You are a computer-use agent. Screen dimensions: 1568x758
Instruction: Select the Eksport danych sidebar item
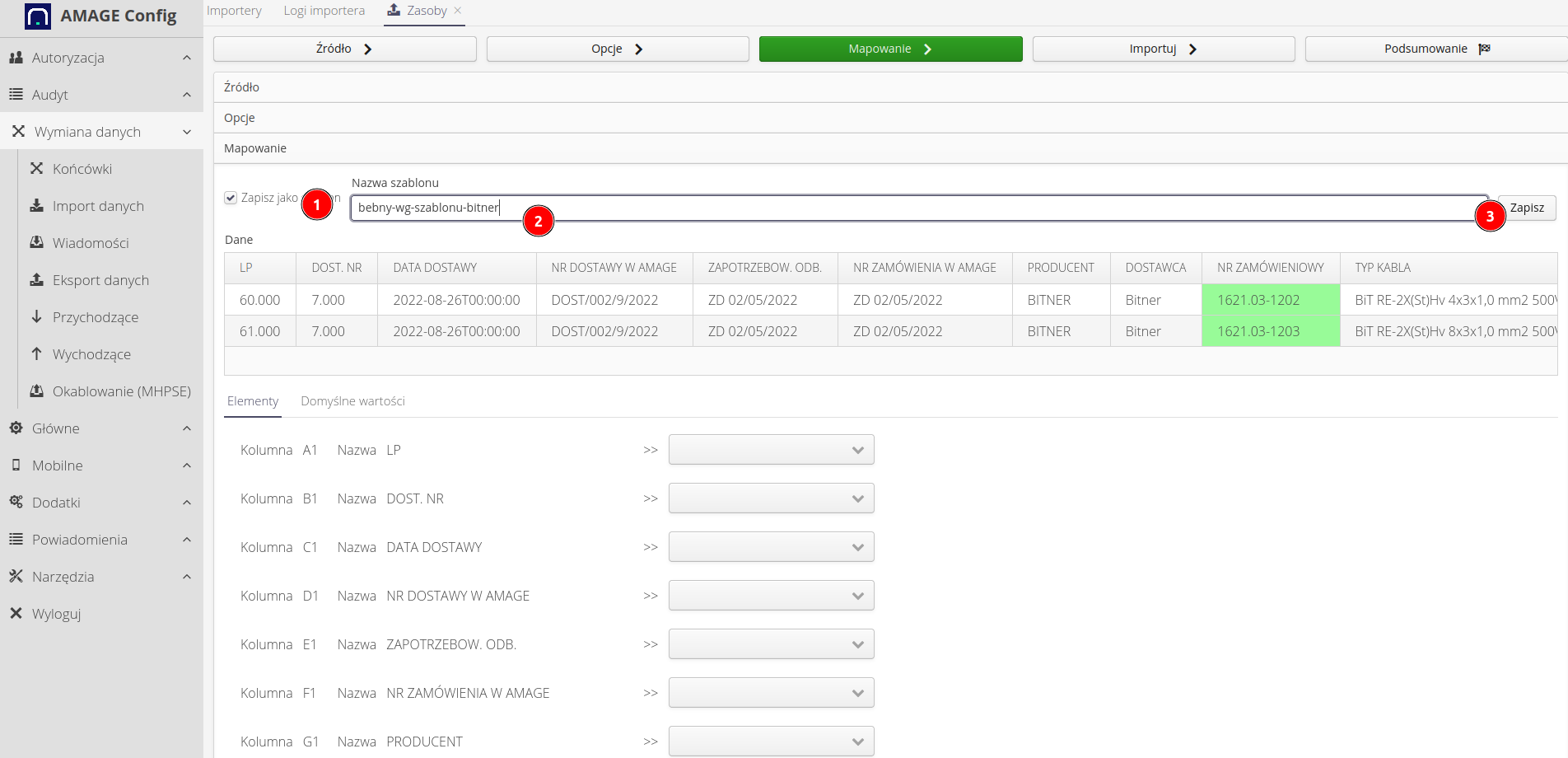coord(100,279)
